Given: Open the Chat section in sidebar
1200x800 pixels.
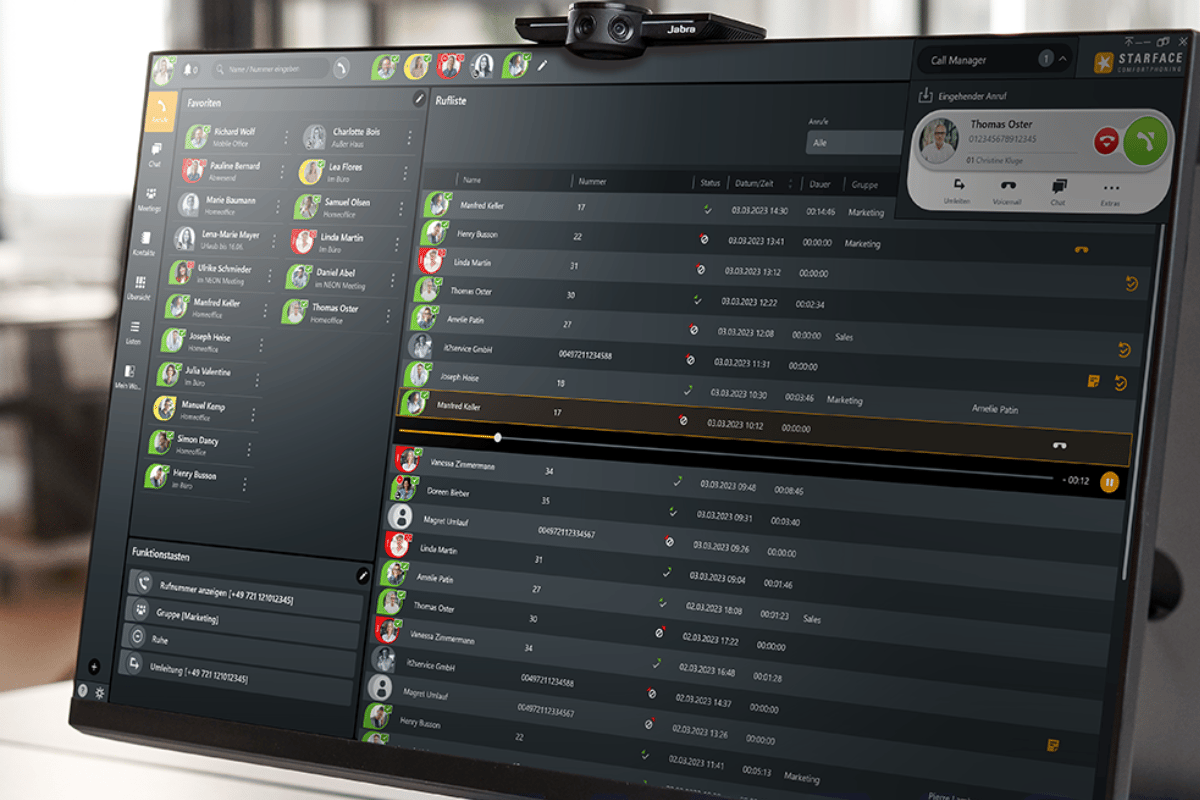Looking at the screenshot, I should 155,154.
